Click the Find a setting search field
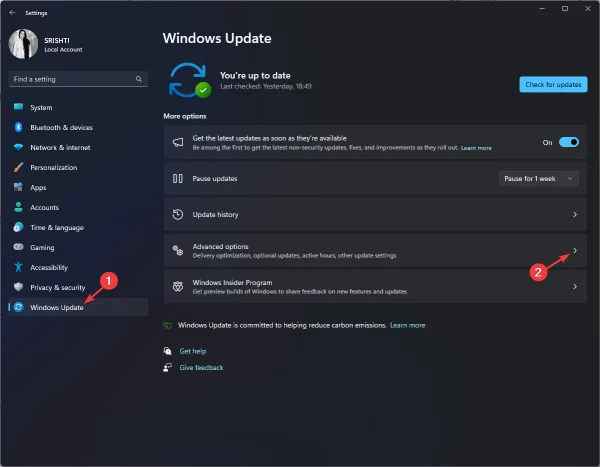The image size is (600, 467). (x=78, y=79)
